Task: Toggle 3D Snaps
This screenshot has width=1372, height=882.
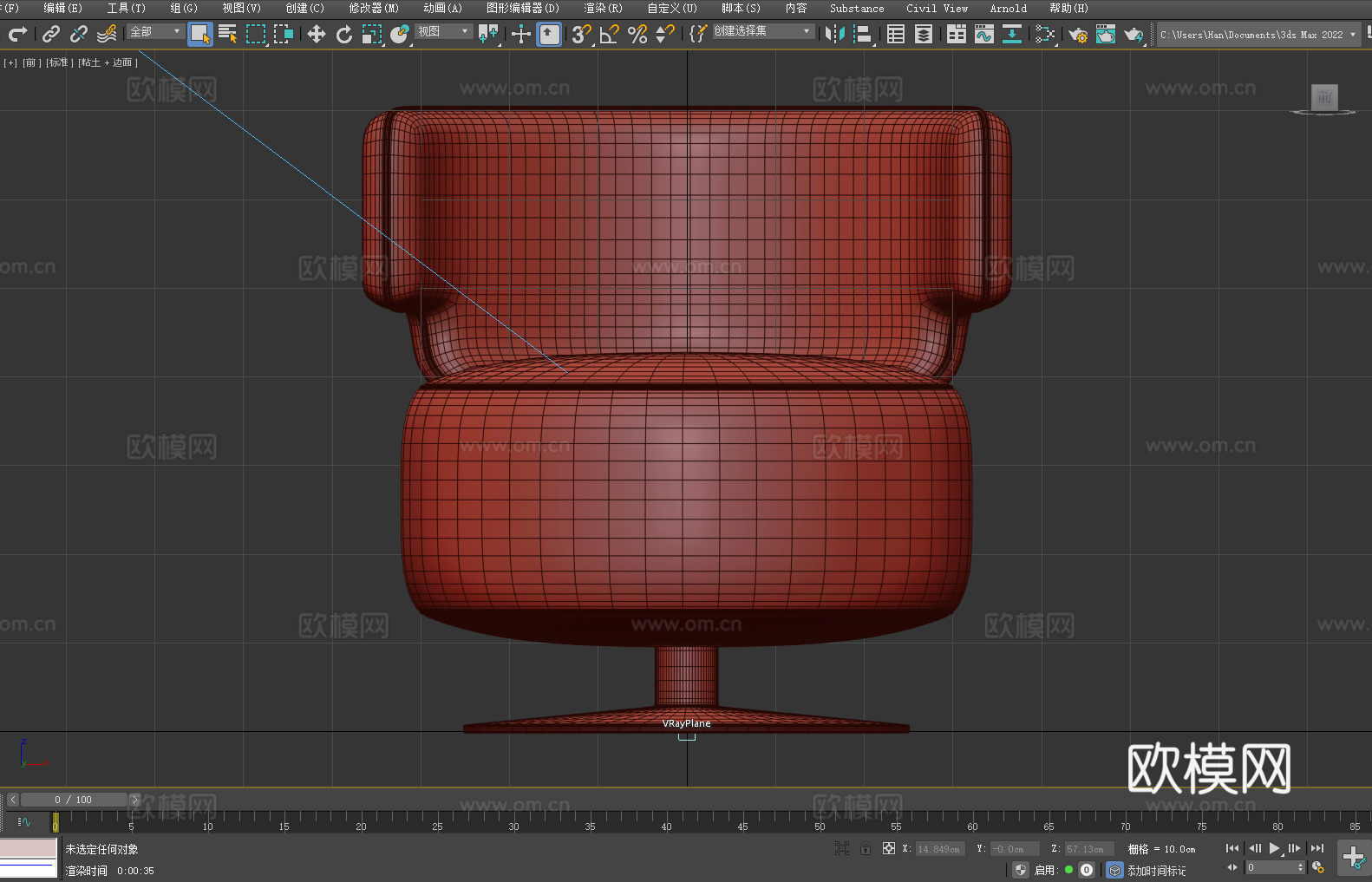Action: (x=582, y=34)
